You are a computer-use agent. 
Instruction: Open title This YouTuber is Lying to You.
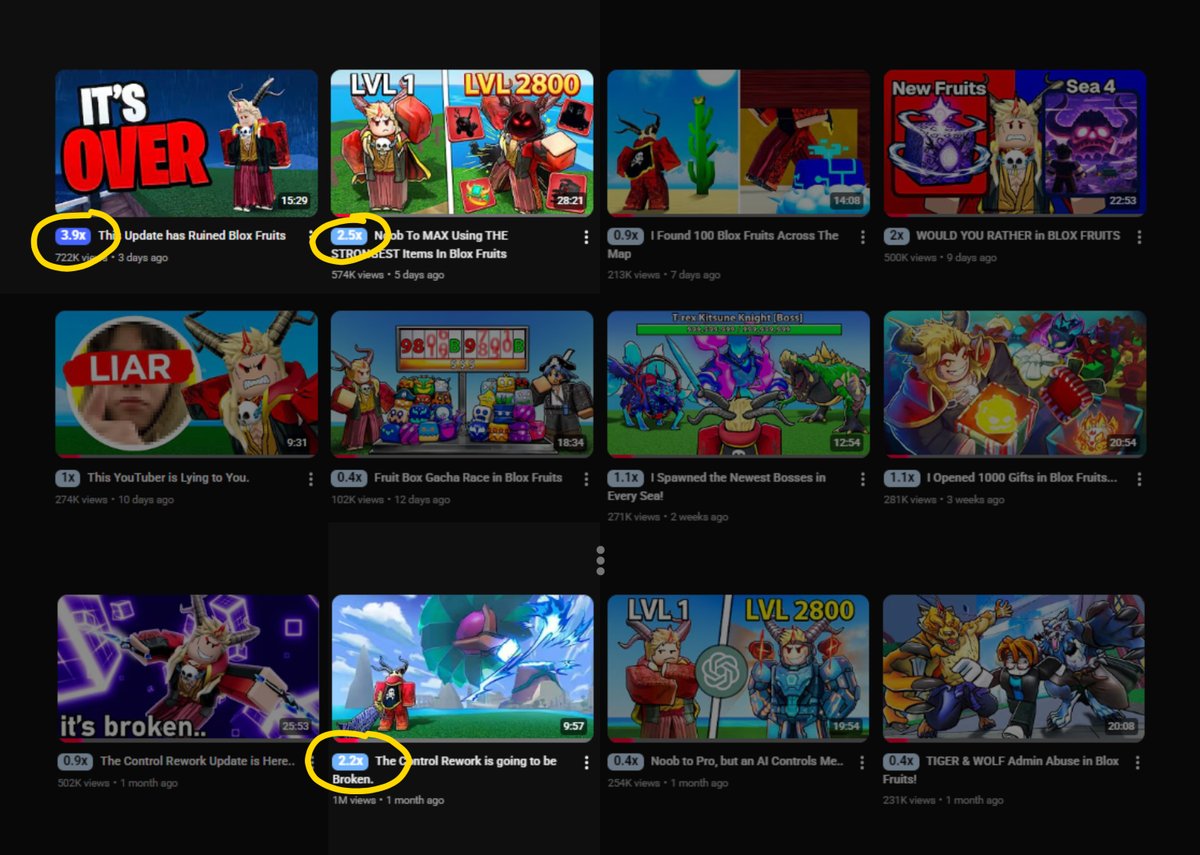[x=168, y=478]
